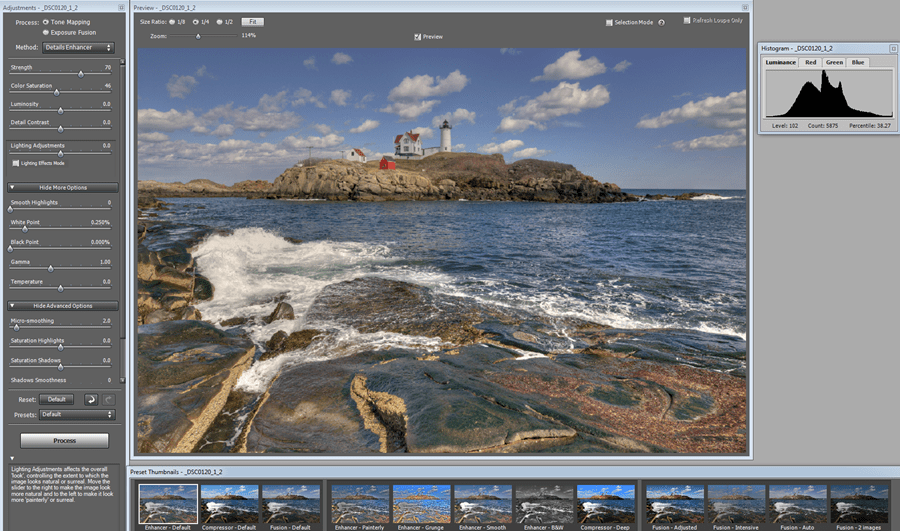Select Compressor - Default preset thumbnail

230,504
